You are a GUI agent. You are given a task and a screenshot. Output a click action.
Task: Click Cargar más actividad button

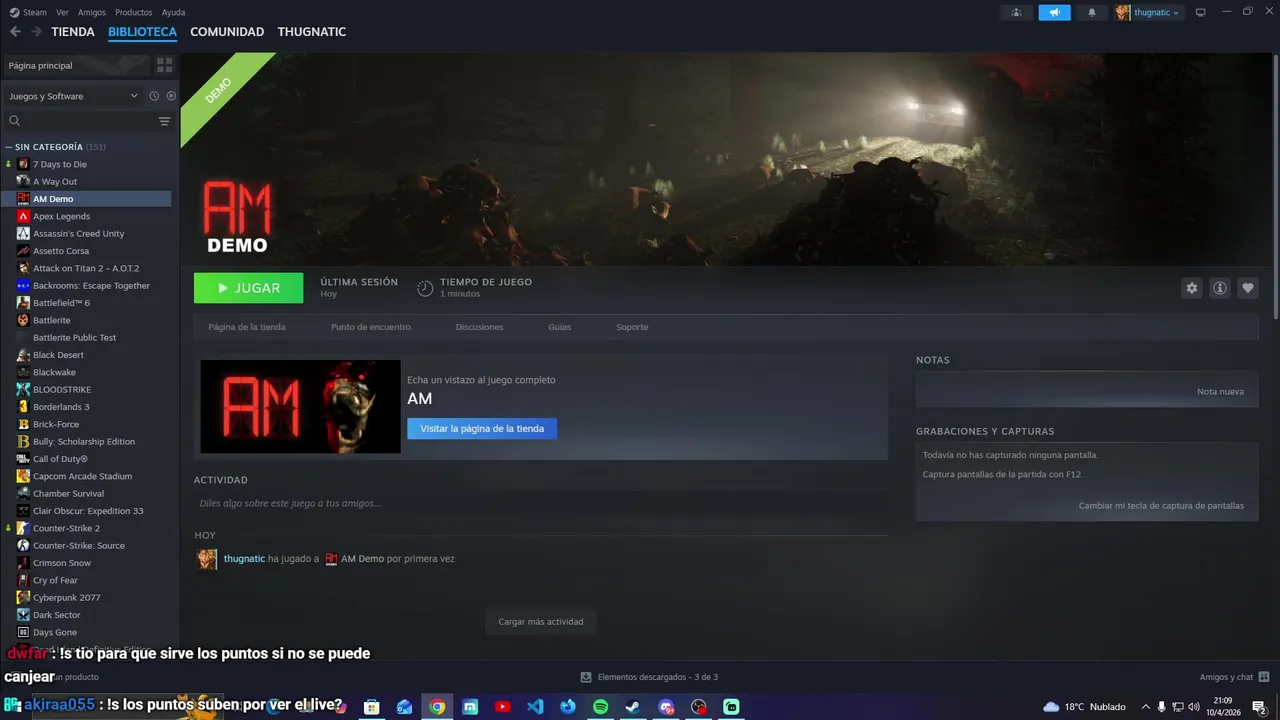[541, 621]
